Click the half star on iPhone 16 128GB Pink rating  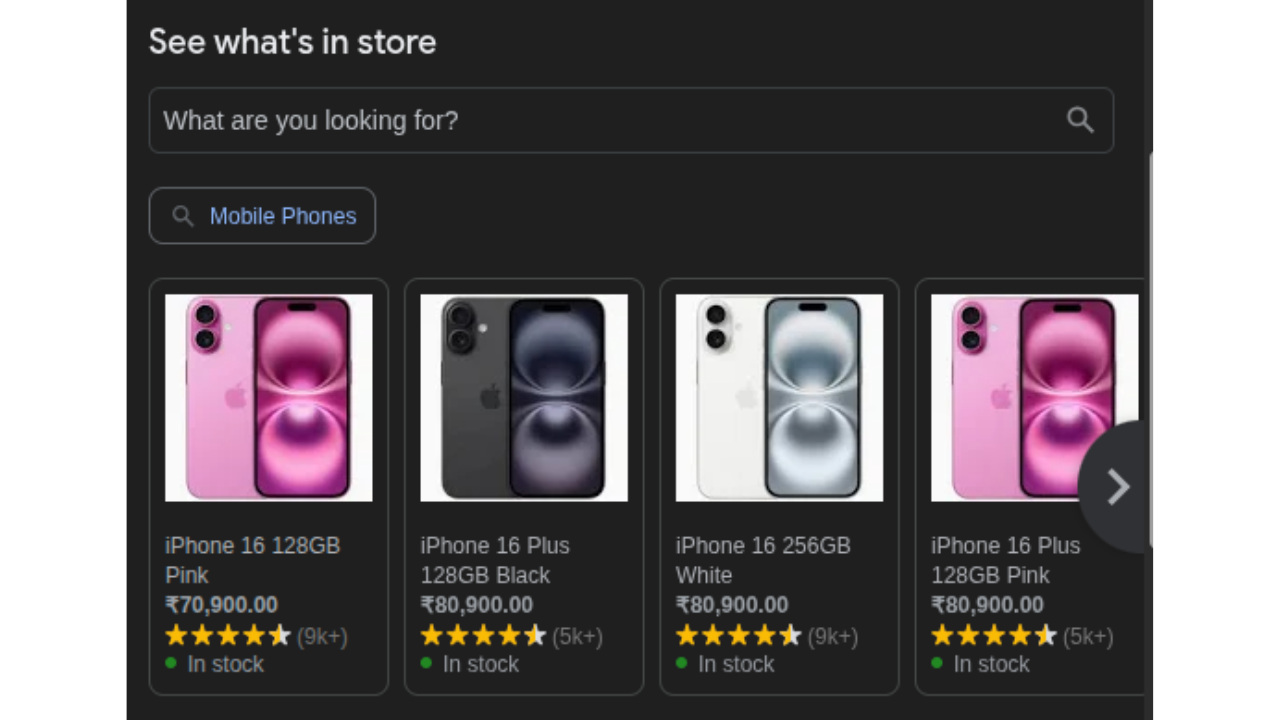(281, 636)
